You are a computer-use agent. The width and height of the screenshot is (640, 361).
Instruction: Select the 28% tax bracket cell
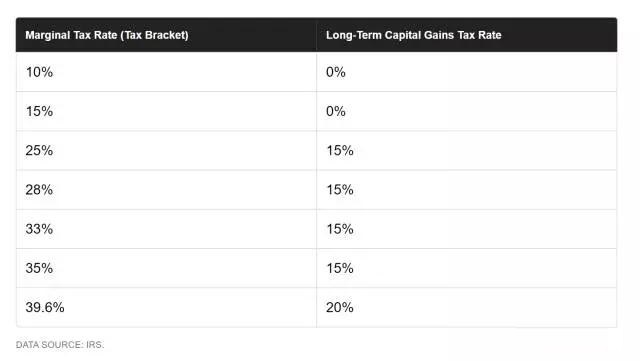166,189
